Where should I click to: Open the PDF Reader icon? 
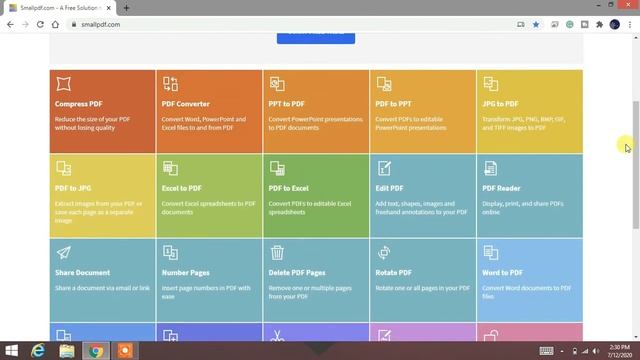491,168
